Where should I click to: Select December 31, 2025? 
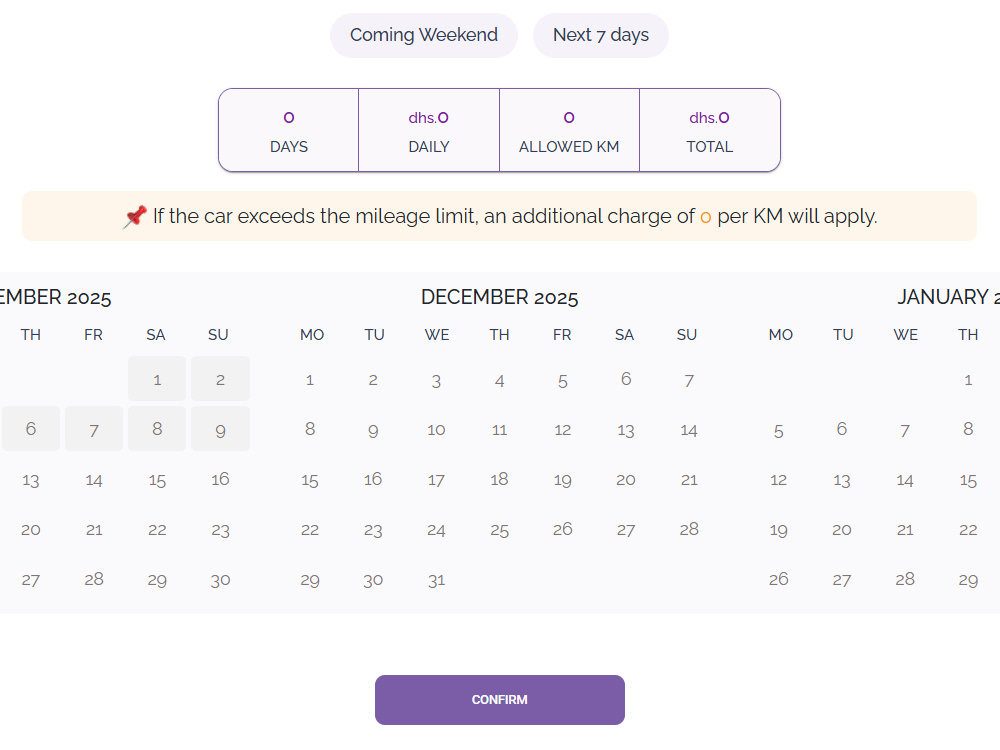point(436,580)
